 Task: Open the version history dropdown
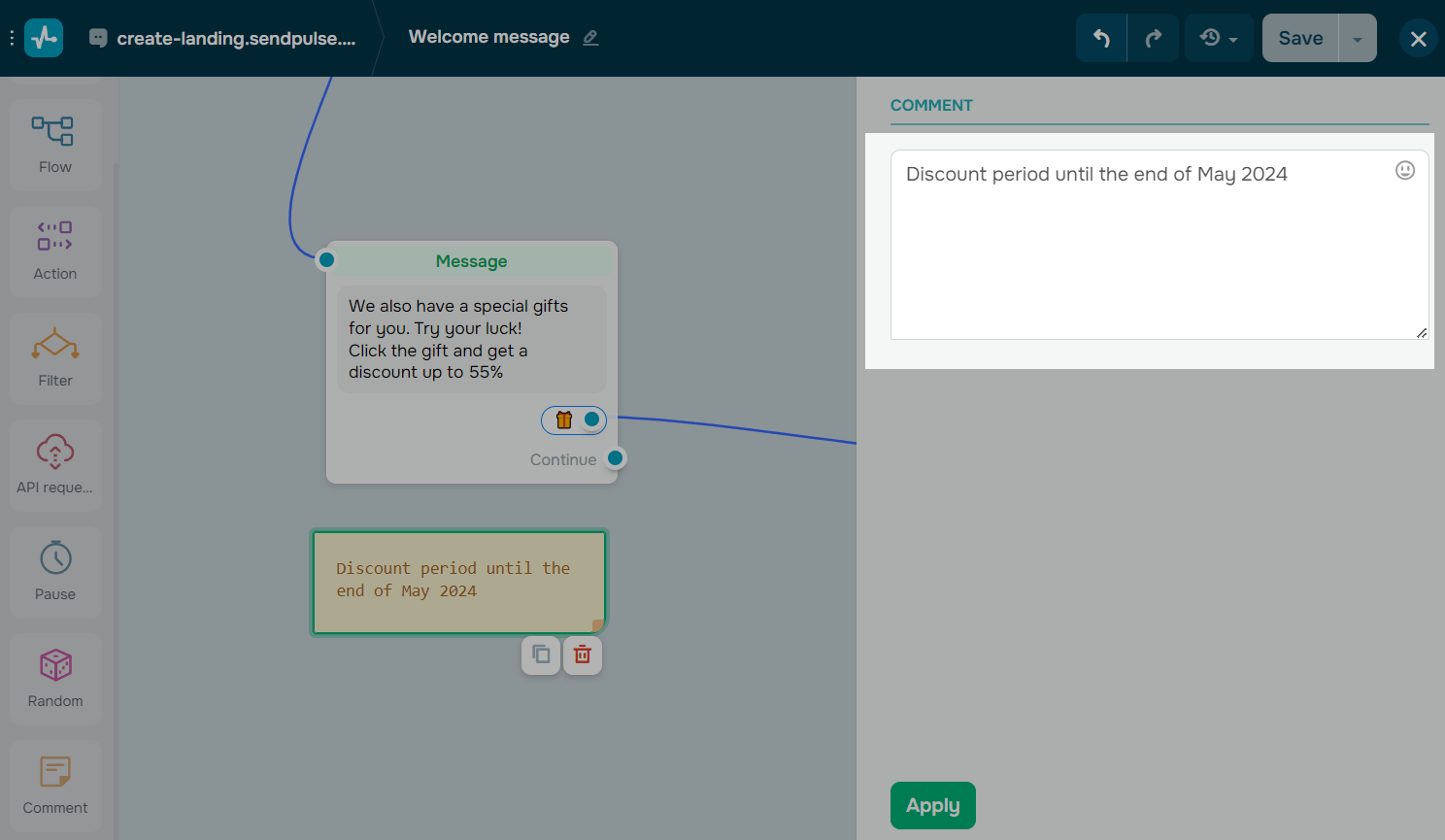point(1218,37)
